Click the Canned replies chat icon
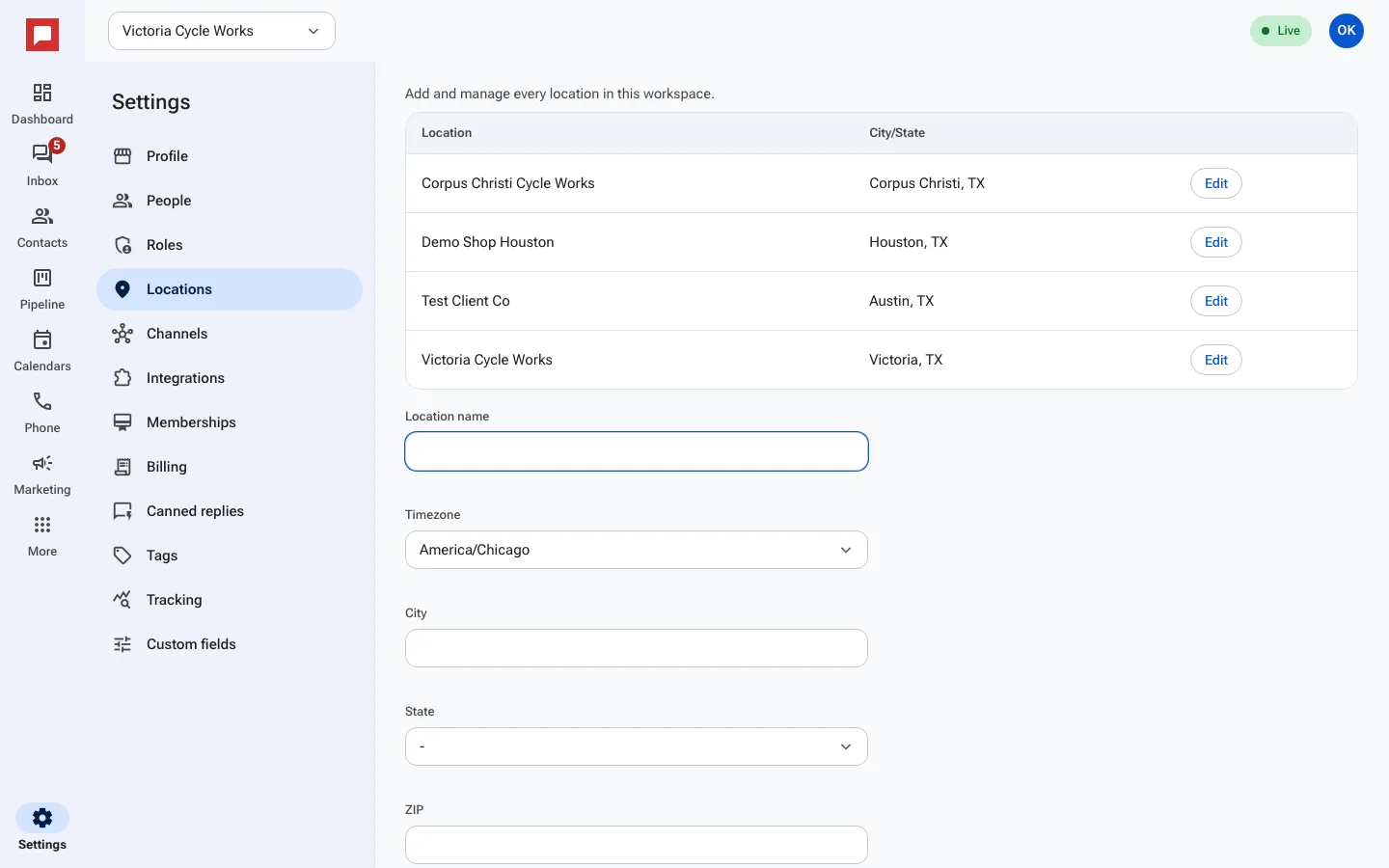This screenshot has height=868, width=1389. [x=123, y=511]
